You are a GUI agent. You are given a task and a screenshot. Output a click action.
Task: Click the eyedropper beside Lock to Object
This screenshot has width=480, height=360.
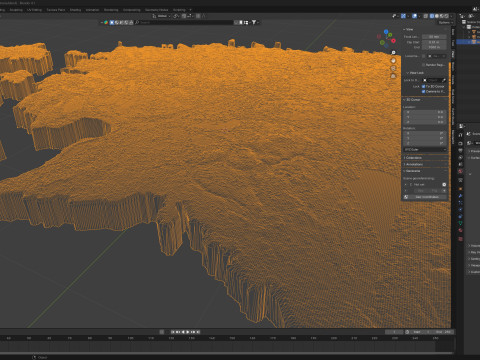pyautogui.click(x=444, y=80)
